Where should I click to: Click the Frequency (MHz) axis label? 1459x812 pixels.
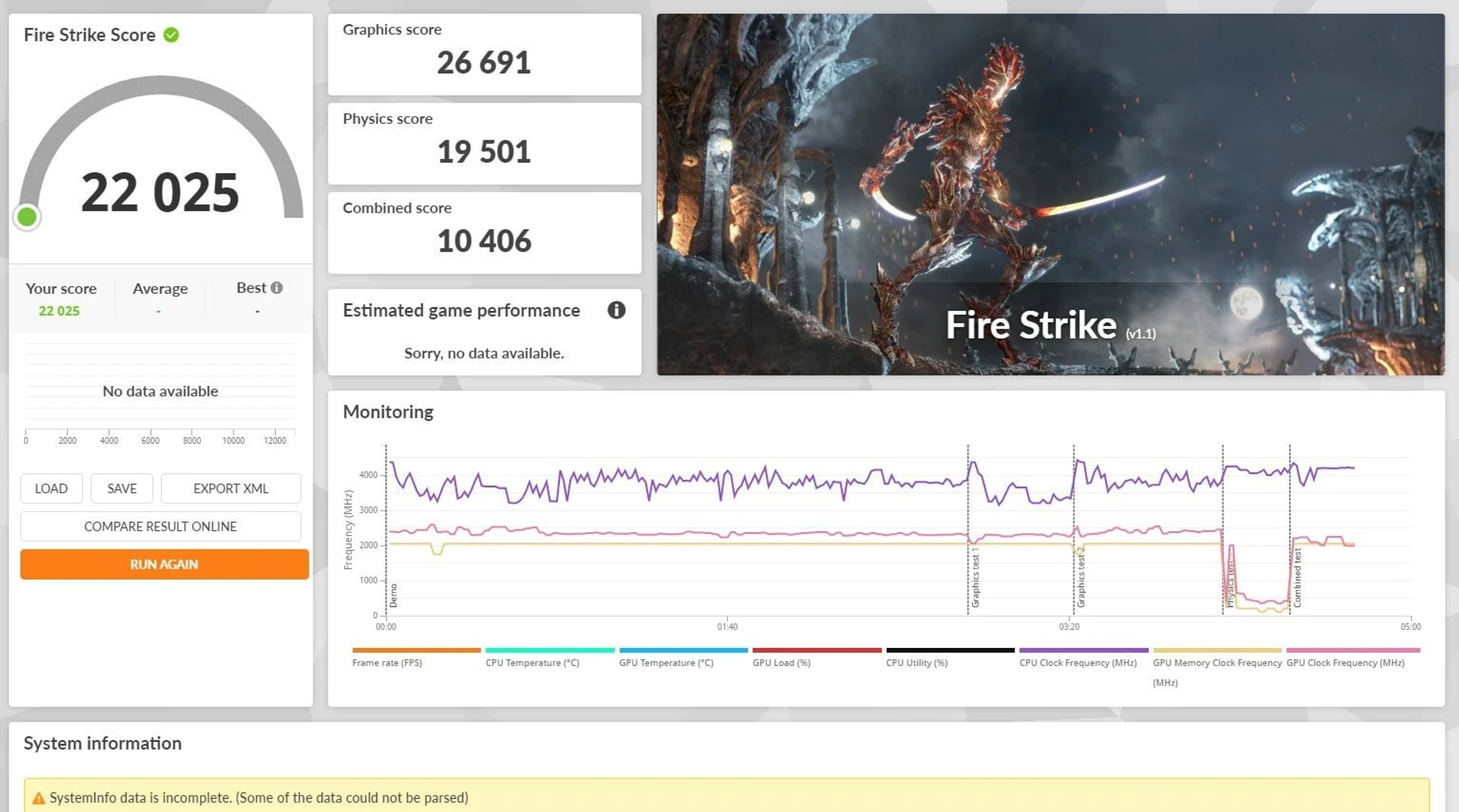pyautogui.click(x=348, y=529)
